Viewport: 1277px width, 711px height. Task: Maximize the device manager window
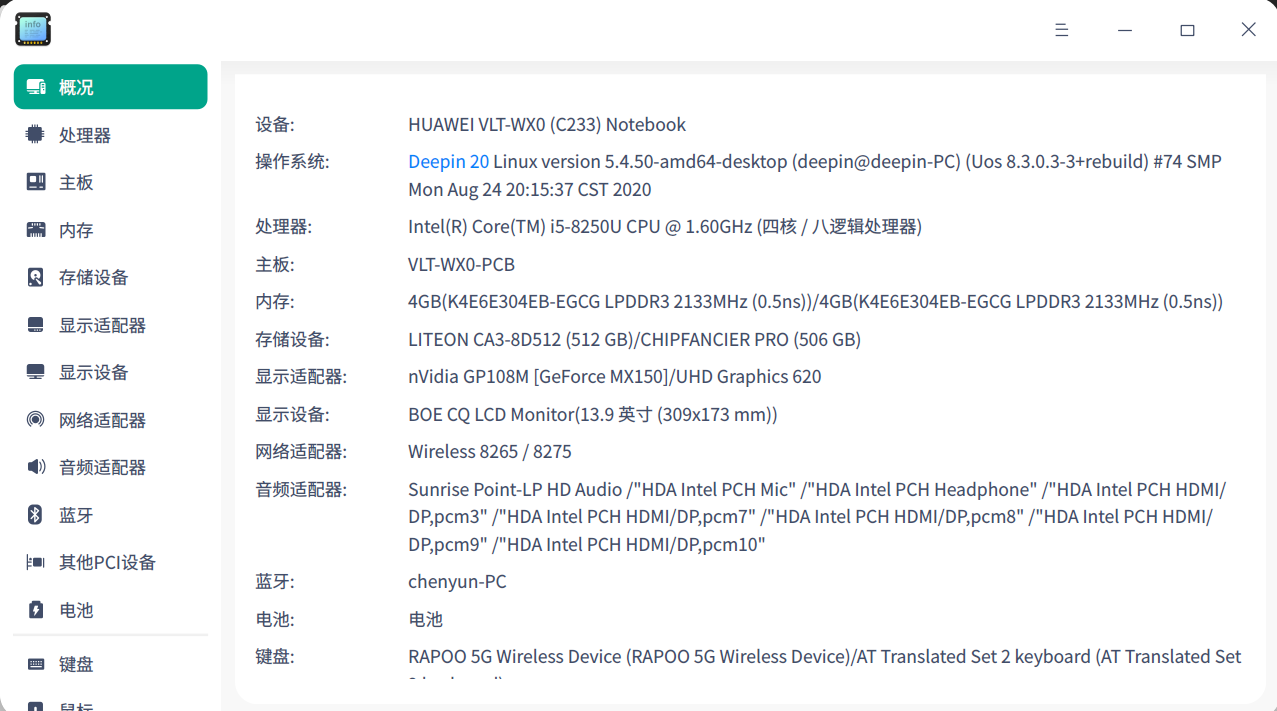coord(1187,30)
